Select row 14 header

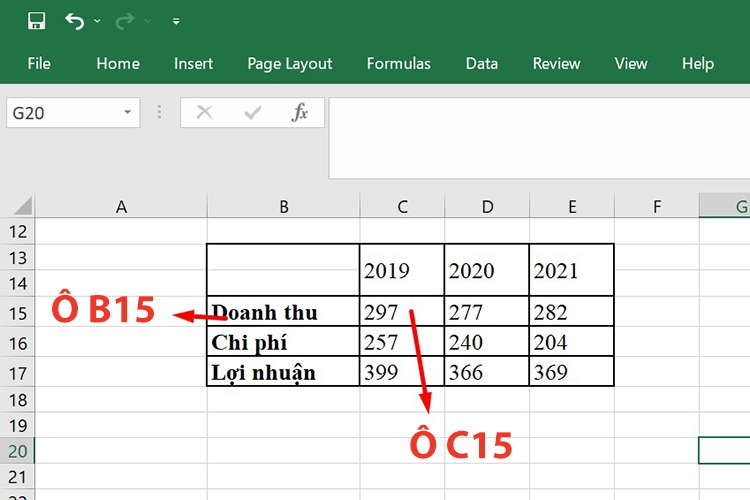(18, 284)
